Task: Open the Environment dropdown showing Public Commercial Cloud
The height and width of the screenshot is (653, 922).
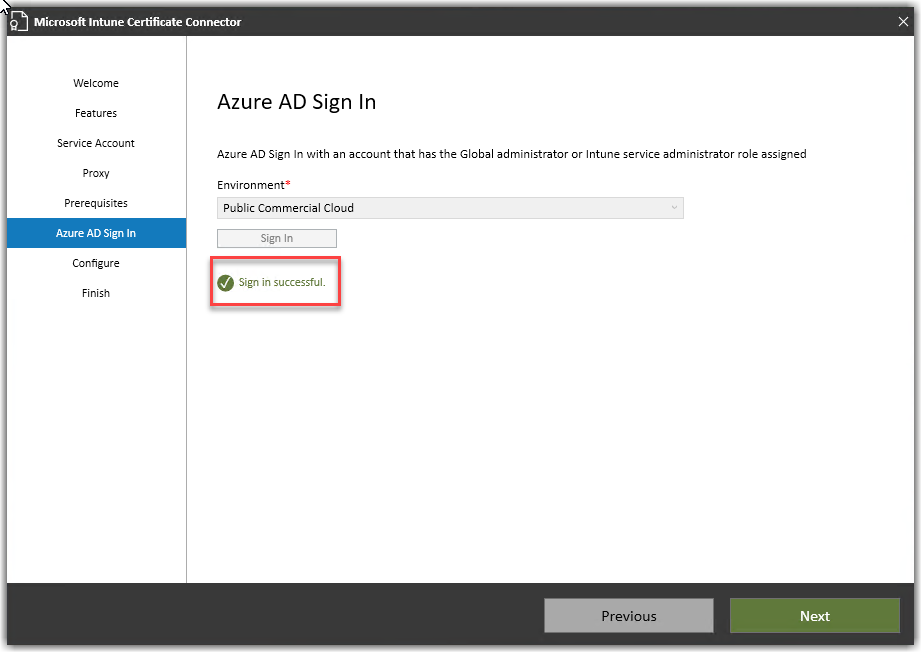Action: pos(450,208)
